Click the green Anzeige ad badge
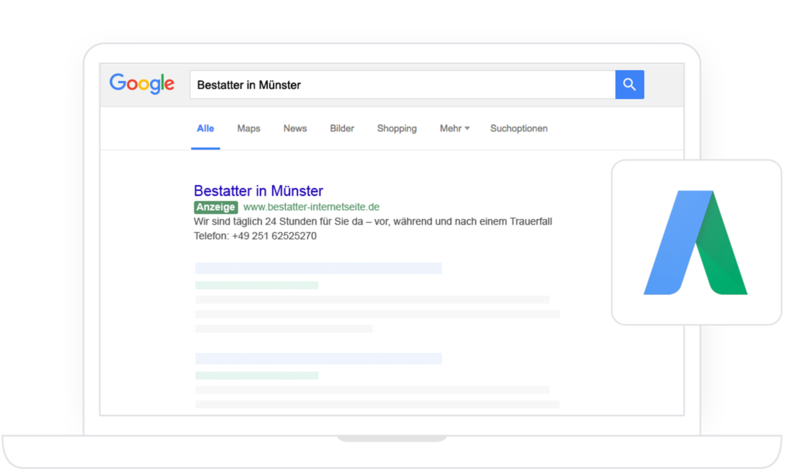785x471 pixels. (x=216, y=207)
